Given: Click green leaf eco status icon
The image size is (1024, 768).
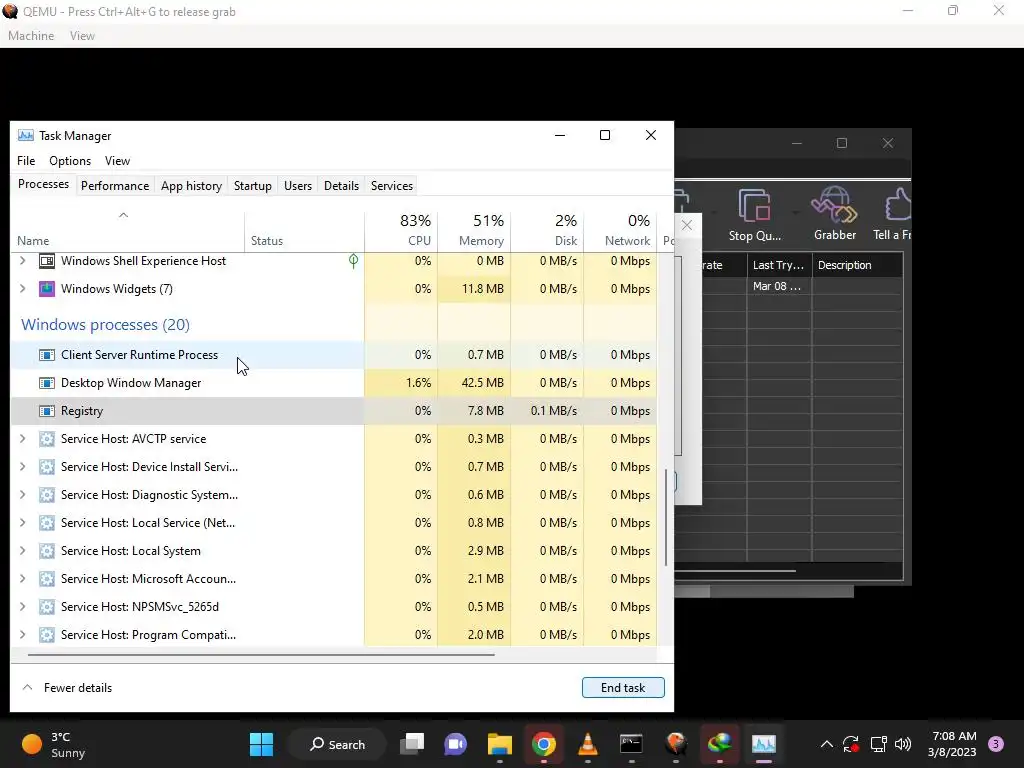Looking at the screenshot, I should 353,261.
